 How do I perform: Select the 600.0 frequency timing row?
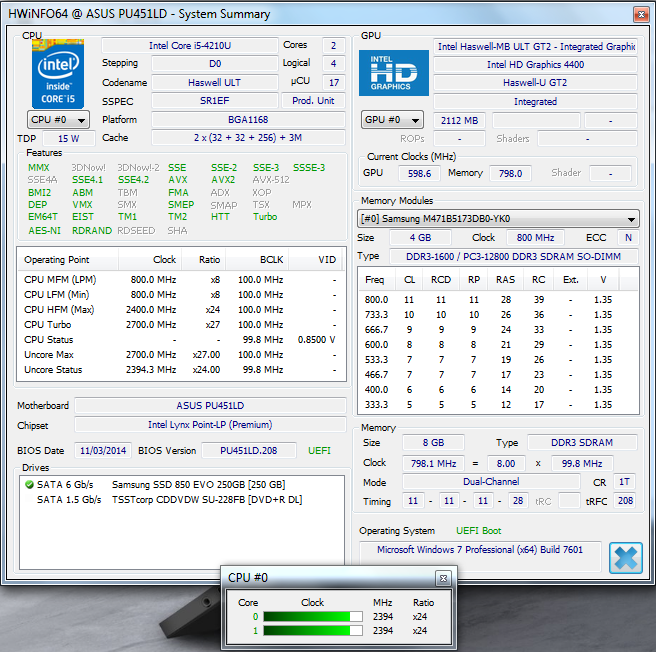coord(498,345)
